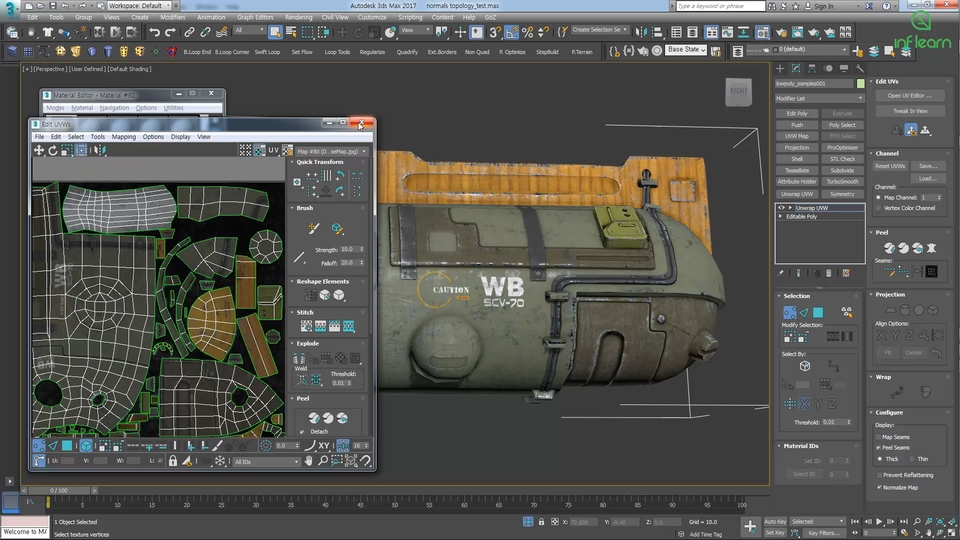Click Open UV Editor button

pos(909,96)
